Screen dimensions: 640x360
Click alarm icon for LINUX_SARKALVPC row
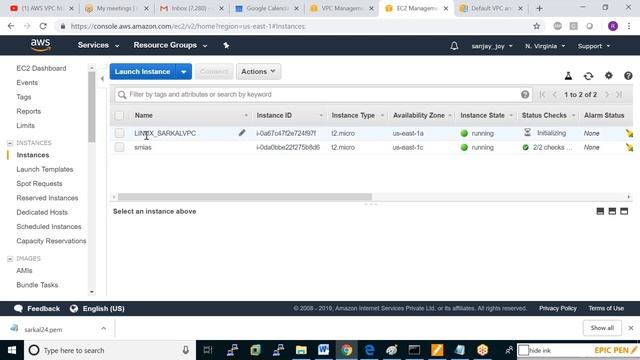[x=629, y=133]
